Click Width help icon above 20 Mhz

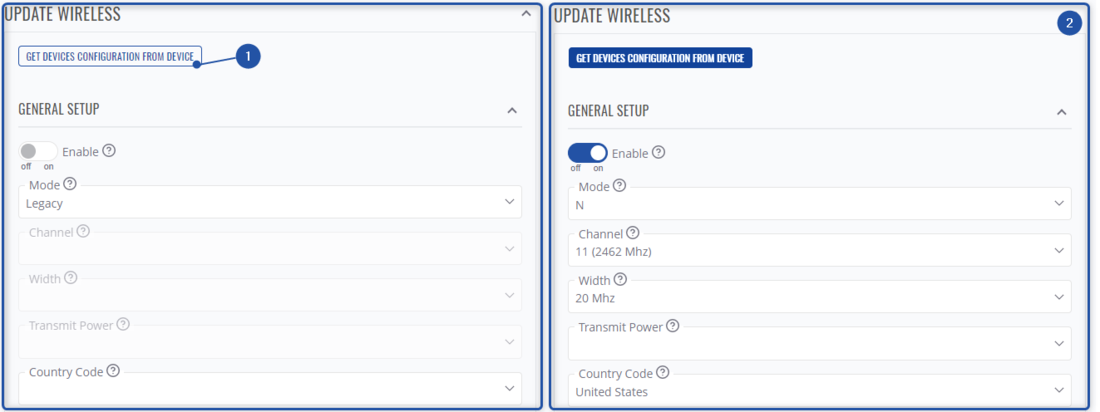(x=620, y=280)
